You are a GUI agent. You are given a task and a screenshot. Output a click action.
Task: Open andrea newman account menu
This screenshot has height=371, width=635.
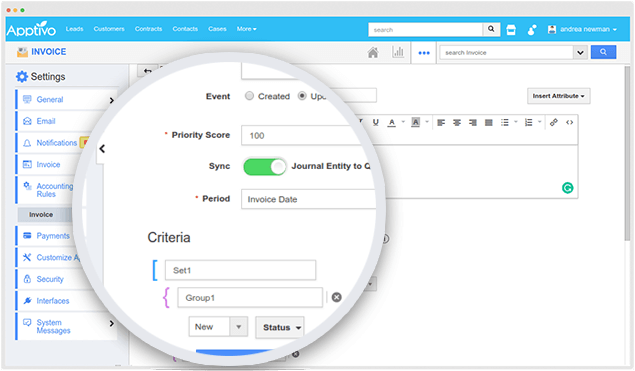[x=582, y=29]
